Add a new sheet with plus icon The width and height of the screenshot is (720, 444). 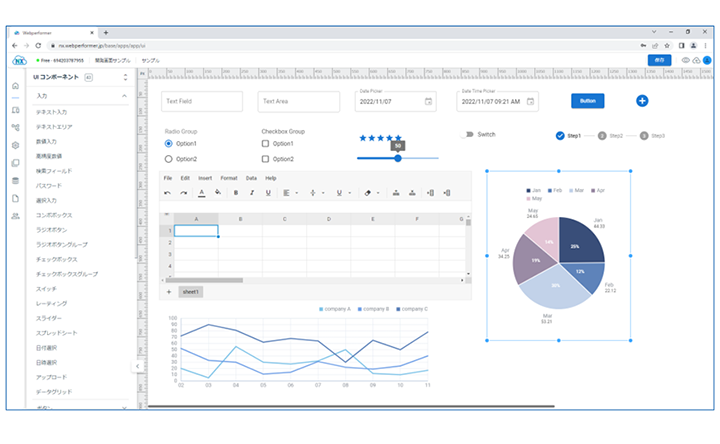point(168,292)
